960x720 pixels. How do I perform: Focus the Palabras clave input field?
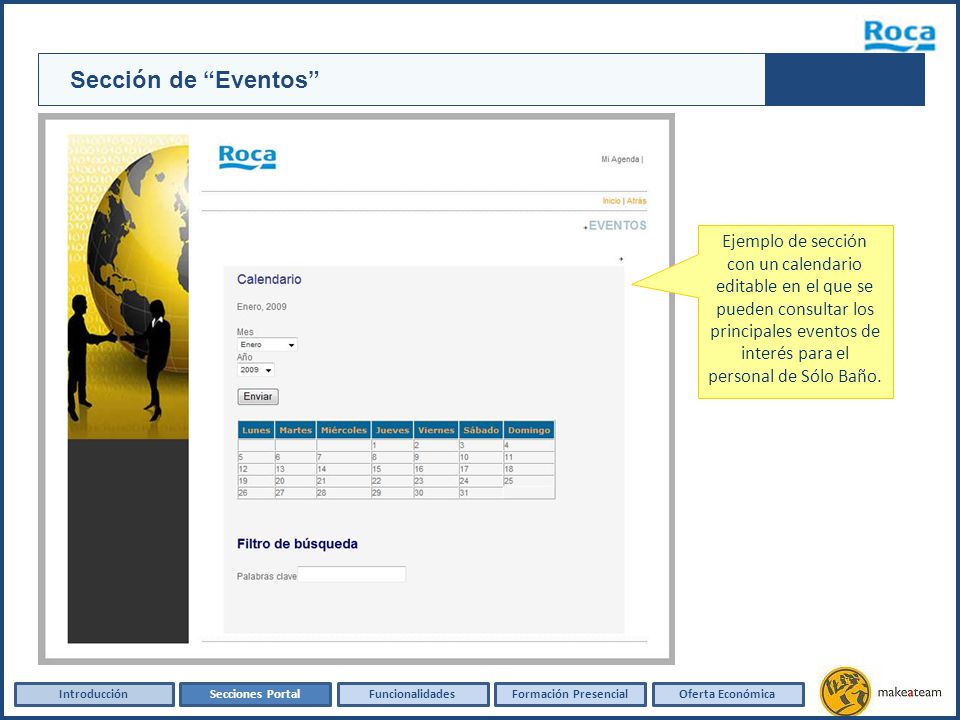click(351, 574)
